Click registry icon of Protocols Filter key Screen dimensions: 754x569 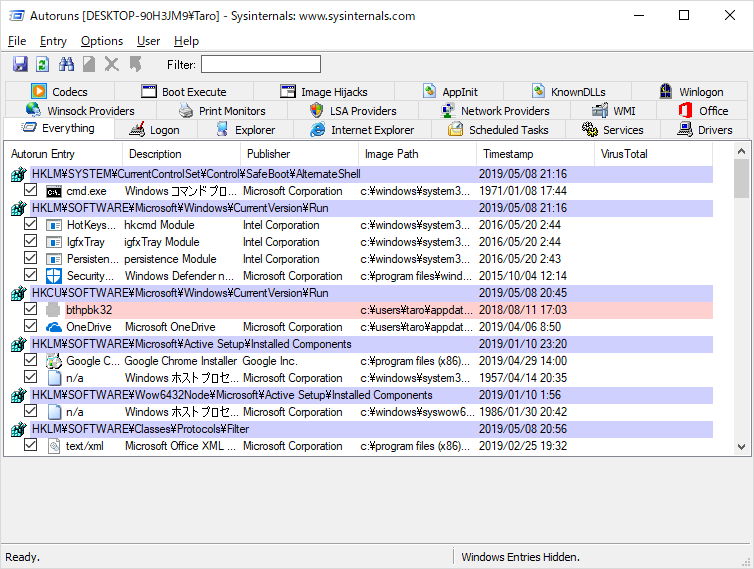[x=18, y=429]
